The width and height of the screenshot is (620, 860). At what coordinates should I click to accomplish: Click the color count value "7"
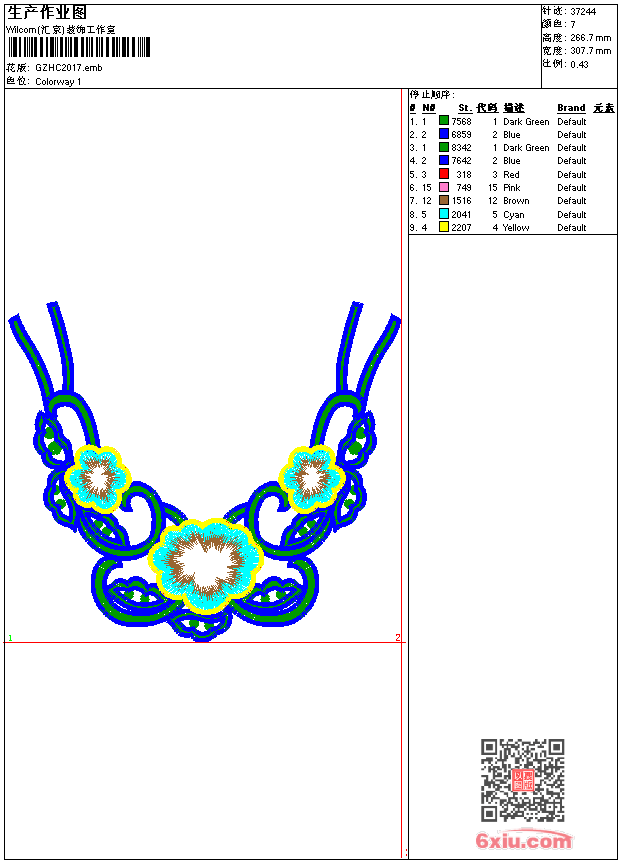tap(573, 25)
